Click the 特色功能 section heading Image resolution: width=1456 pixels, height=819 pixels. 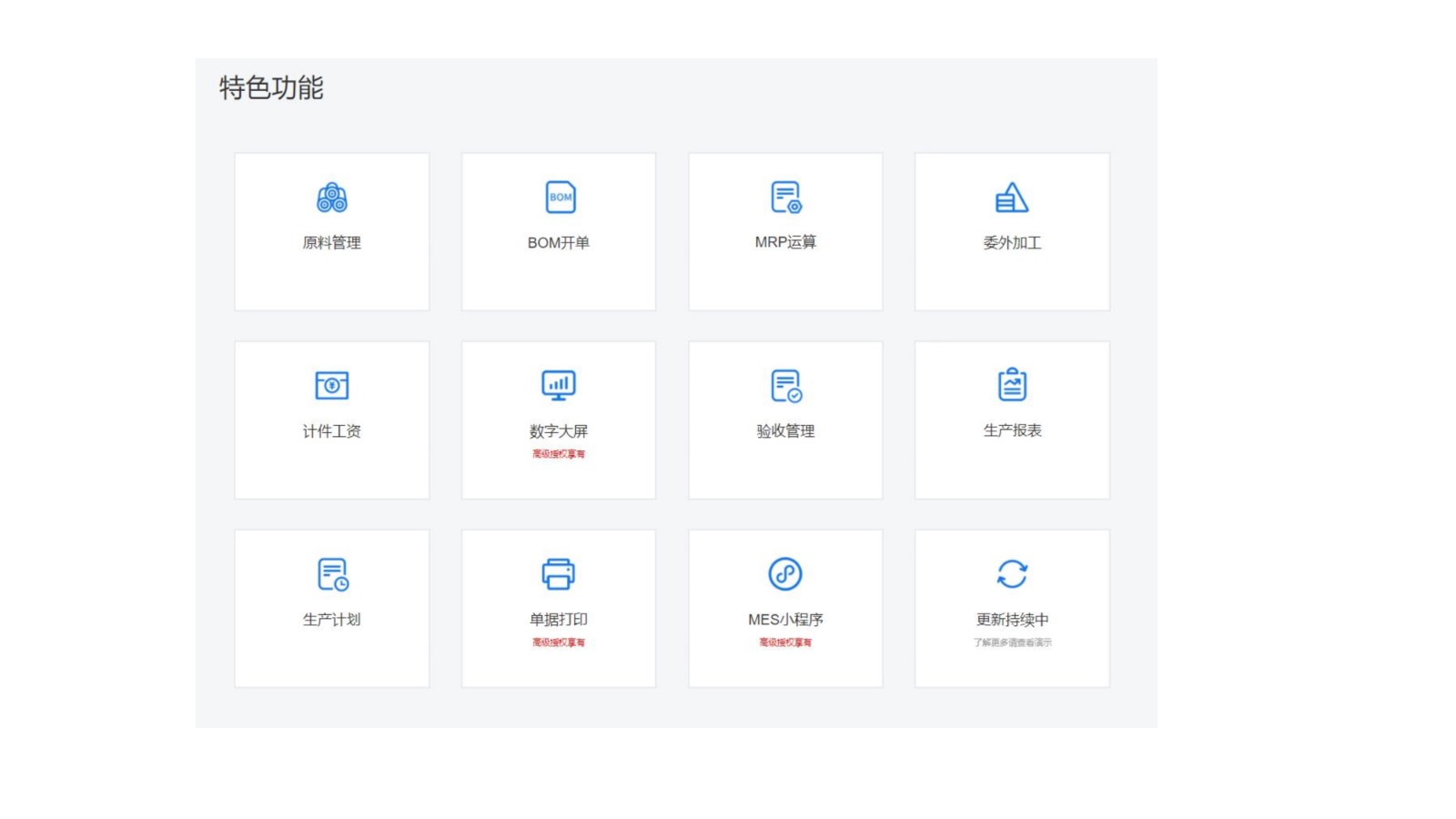click(271, 88)
